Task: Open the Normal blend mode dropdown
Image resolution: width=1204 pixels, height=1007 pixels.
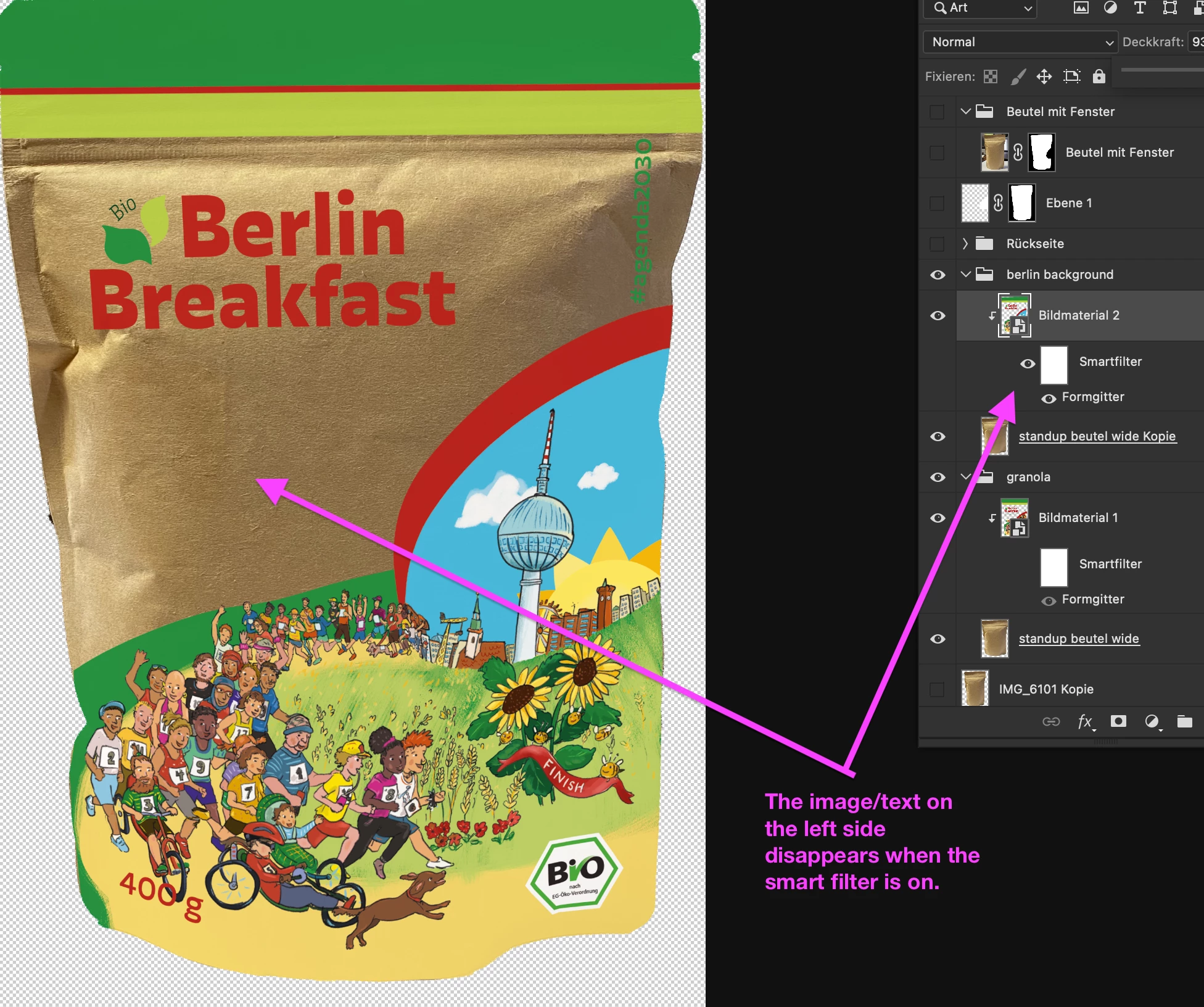Action: point(1020,42)
